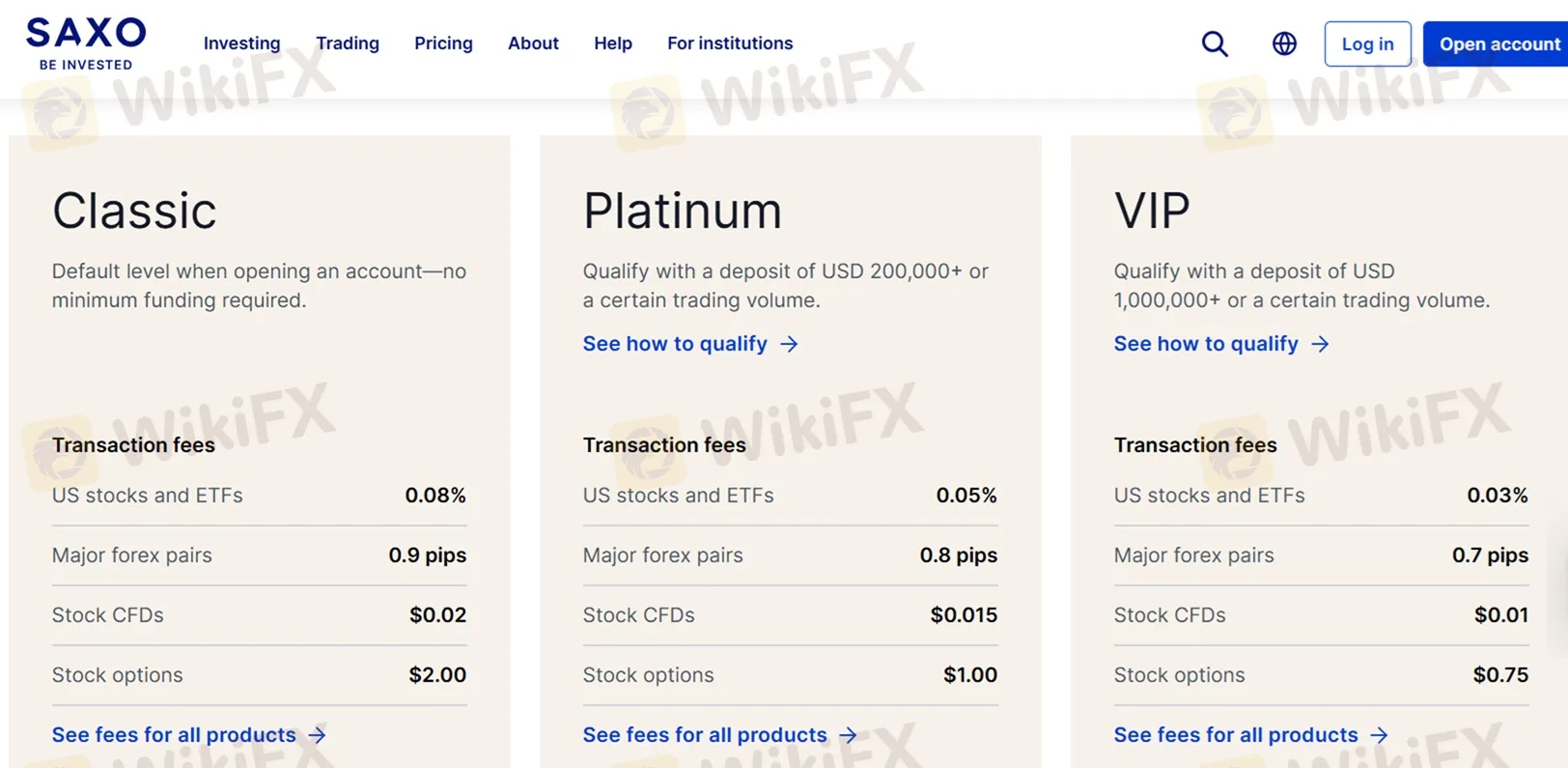Click arrow next to Platinum See how to qualify
The image size is (1568, 768).
coord(789,344)
